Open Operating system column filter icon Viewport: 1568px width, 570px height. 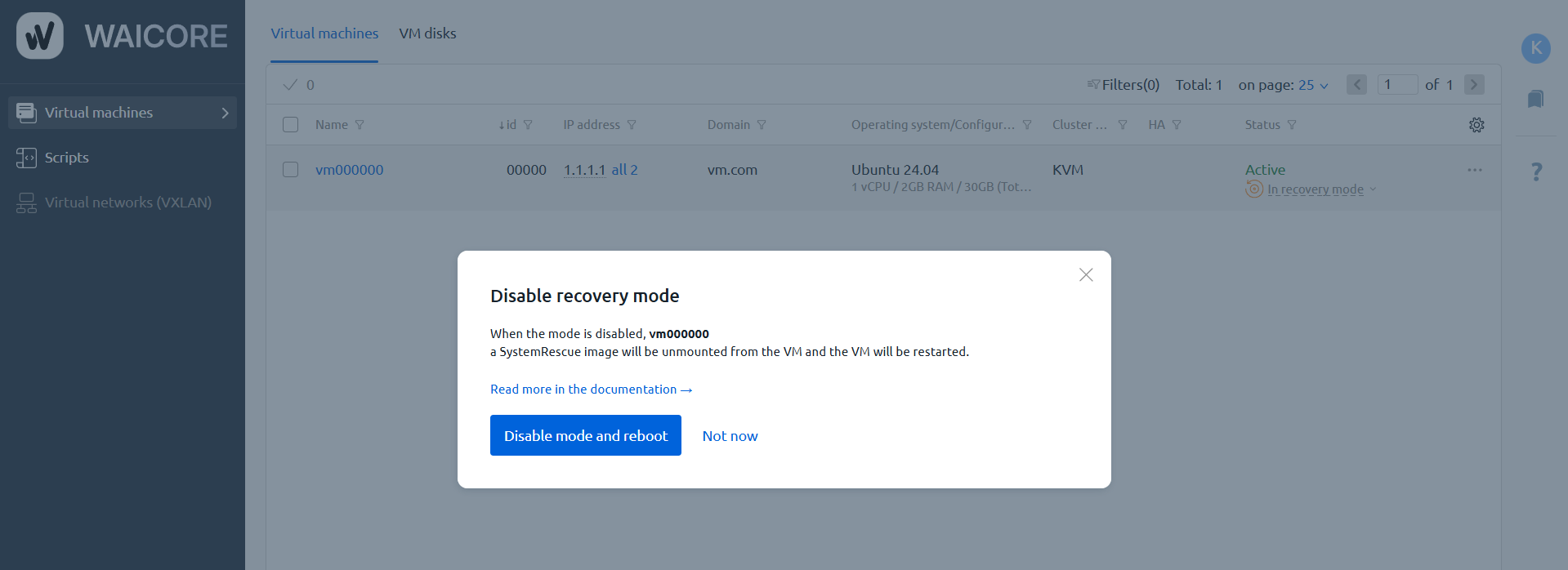coord(1027,125)
